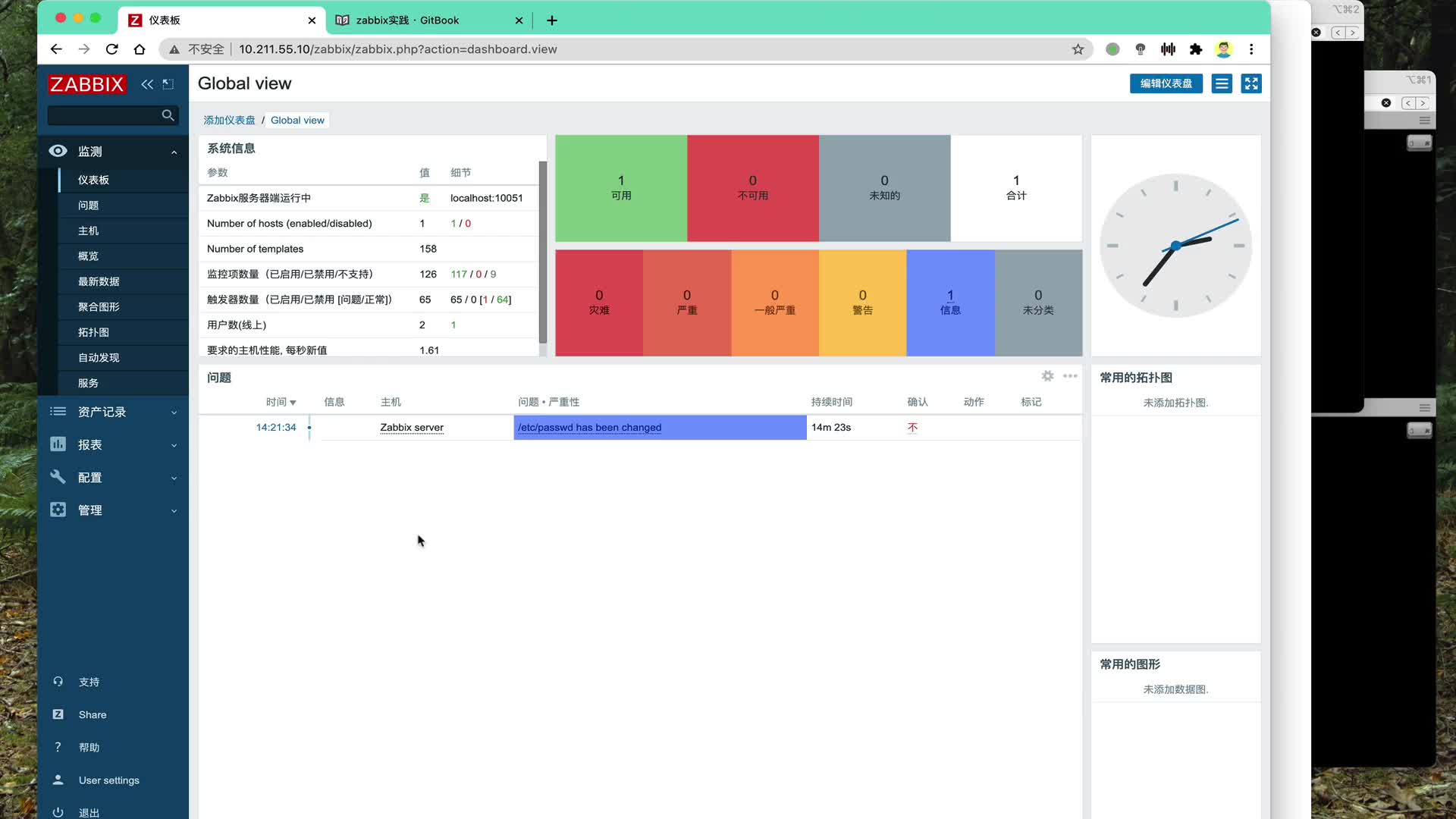Open 拓扑图 maps in sidebar
Screen dimensions: 1456x819
pyautogui.click(x=93, y=332)
